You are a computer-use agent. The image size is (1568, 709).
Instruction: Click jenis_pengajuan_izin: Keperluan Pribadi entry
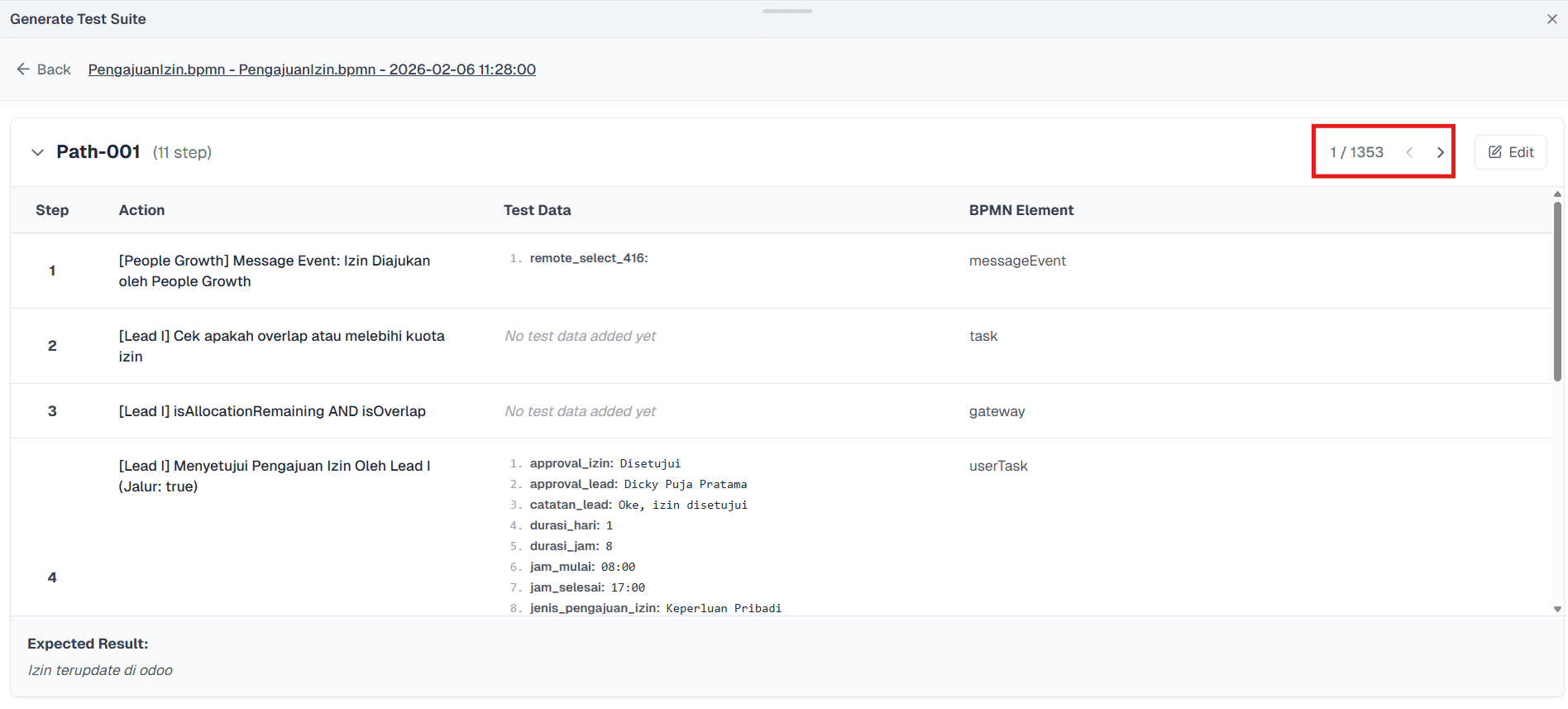point(656,608)
